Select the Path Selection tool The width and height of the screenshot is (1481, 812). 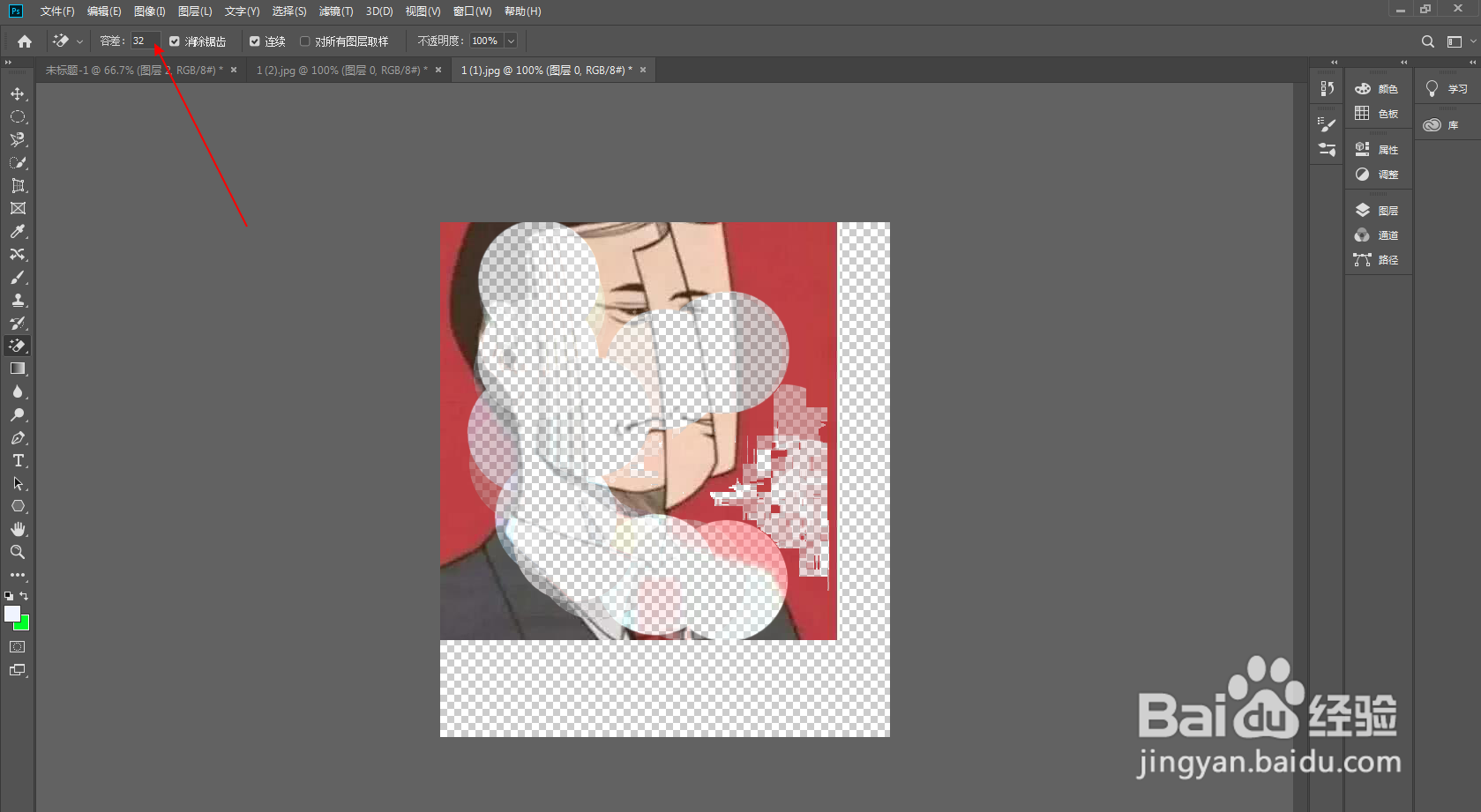click(x=18, y=483)
